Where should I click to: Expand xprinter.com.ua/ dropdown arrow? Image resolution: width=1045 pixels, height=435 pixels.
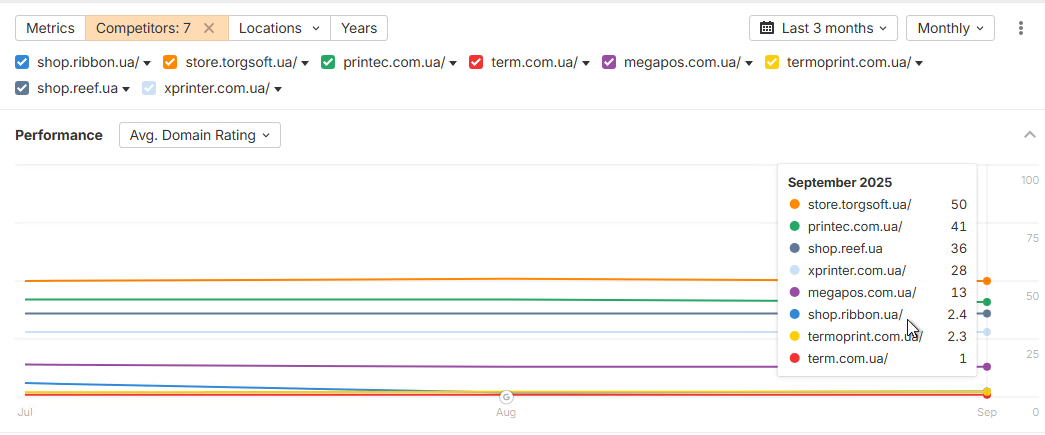coord(278,89)
